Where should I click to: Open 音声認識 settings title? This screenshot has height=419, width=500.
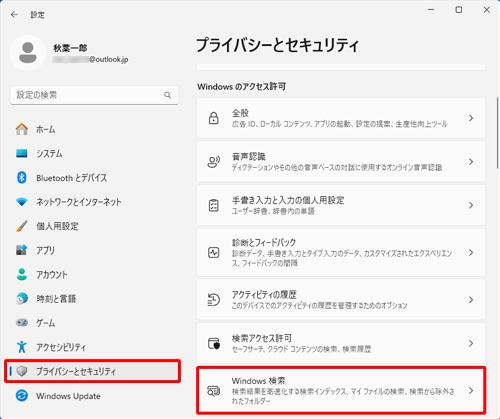(249, 157)
